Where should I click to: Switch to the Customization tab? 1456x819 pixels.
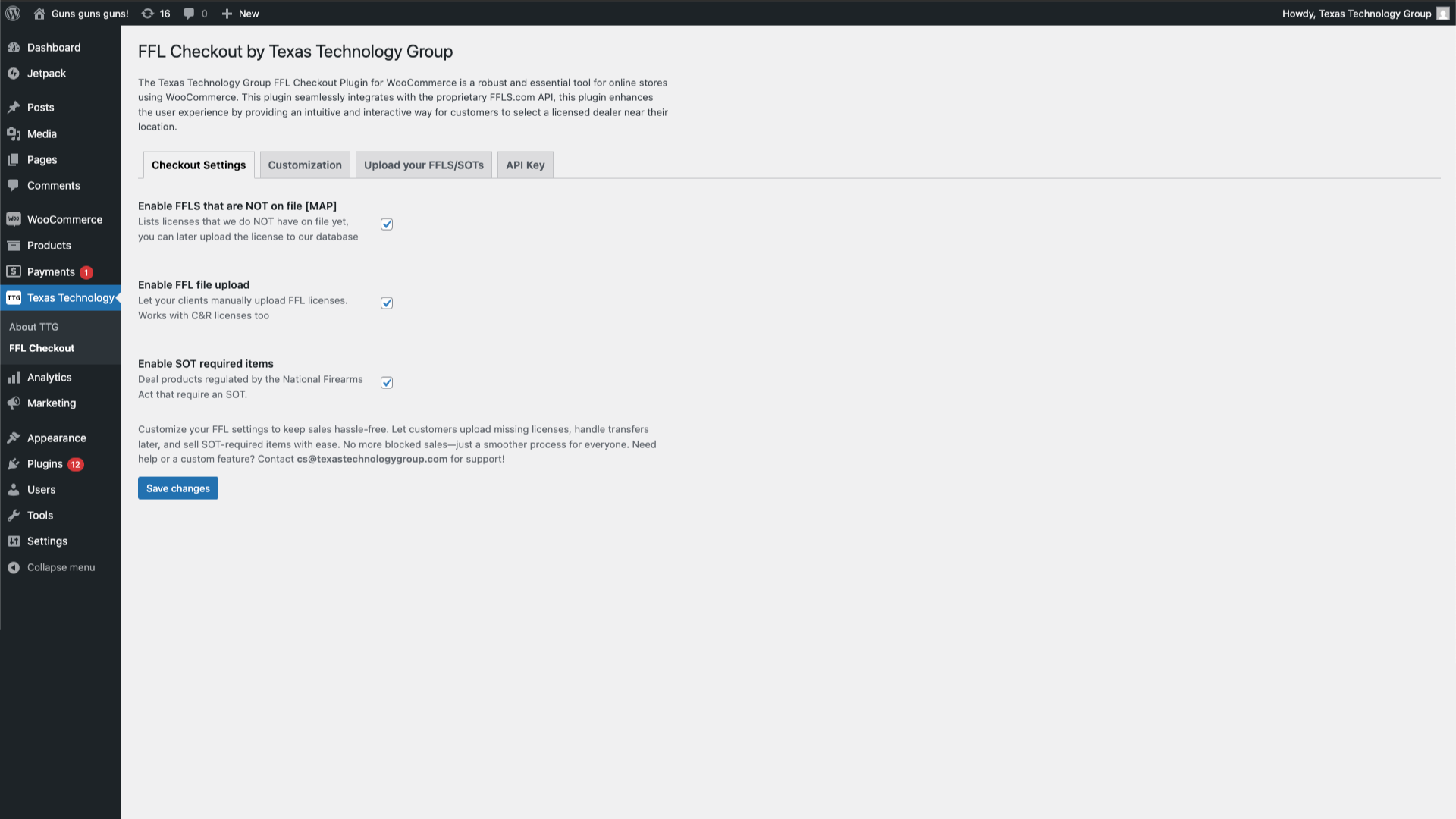(x=305, y=165)
